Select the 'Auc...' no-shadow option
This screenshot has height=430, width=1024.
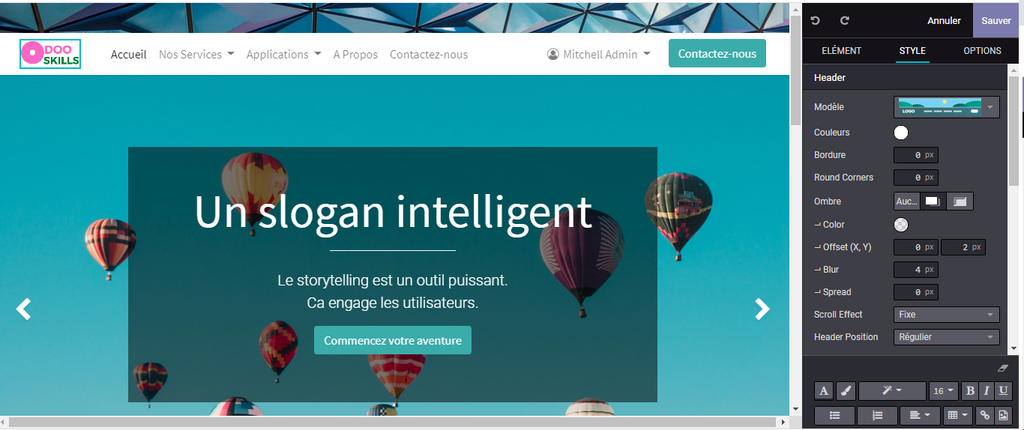(x=906, y=202)
